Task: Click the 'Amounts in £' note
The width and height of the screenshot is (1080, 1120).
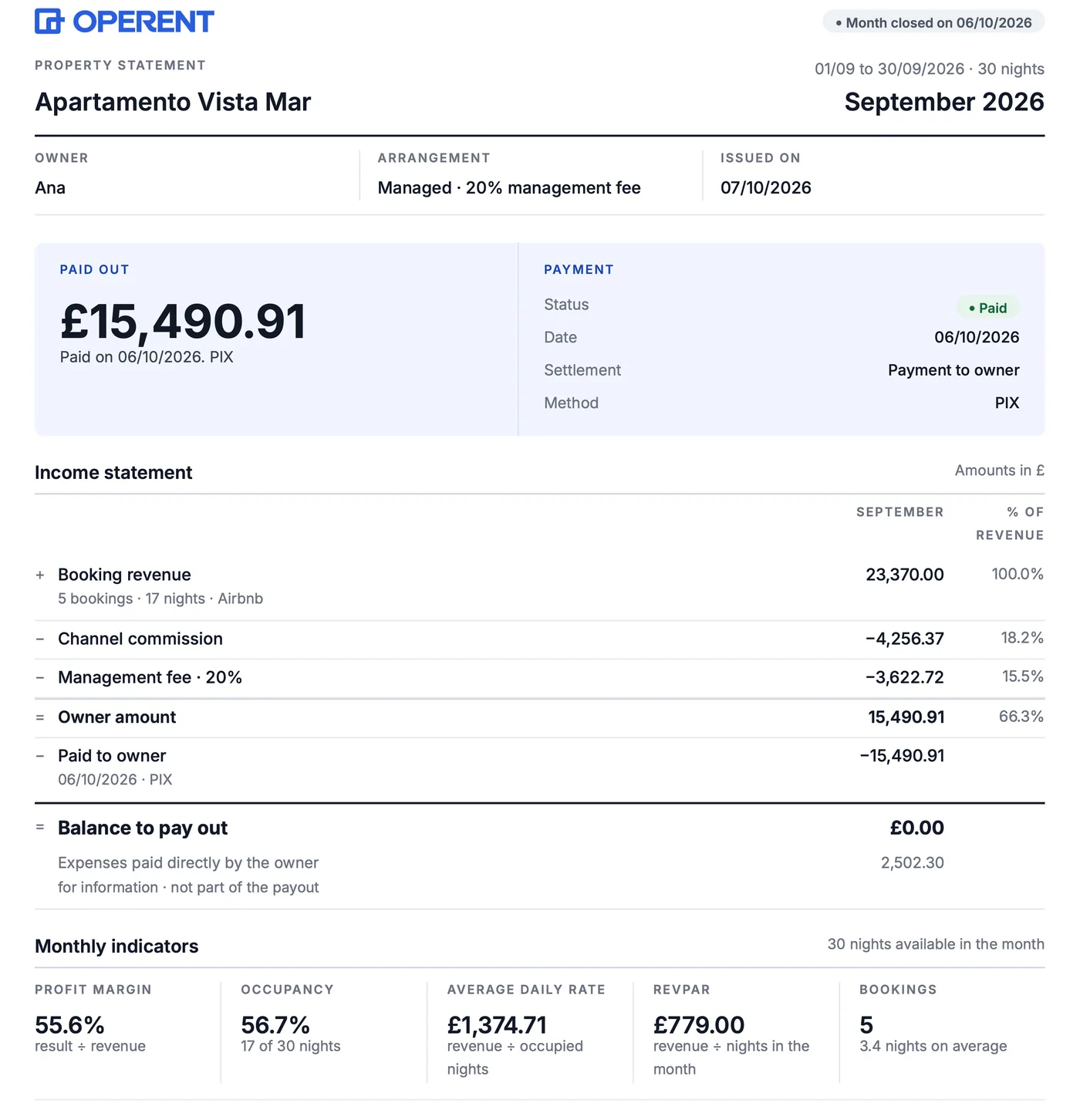Action: (1000, 471)
